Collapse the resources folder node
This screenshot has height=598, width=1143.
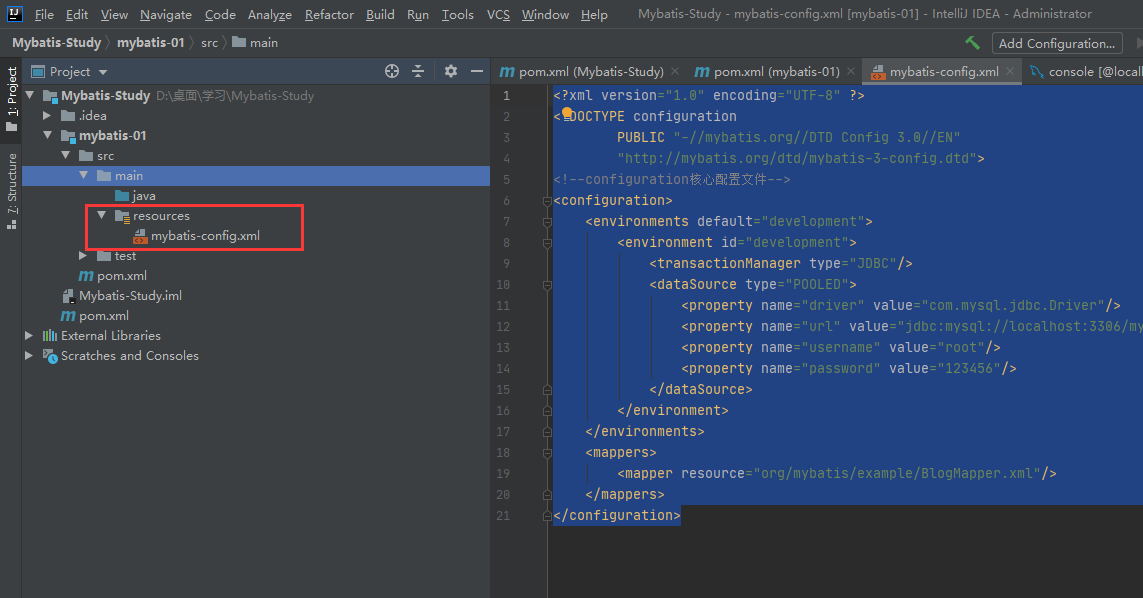coord(102,215)
